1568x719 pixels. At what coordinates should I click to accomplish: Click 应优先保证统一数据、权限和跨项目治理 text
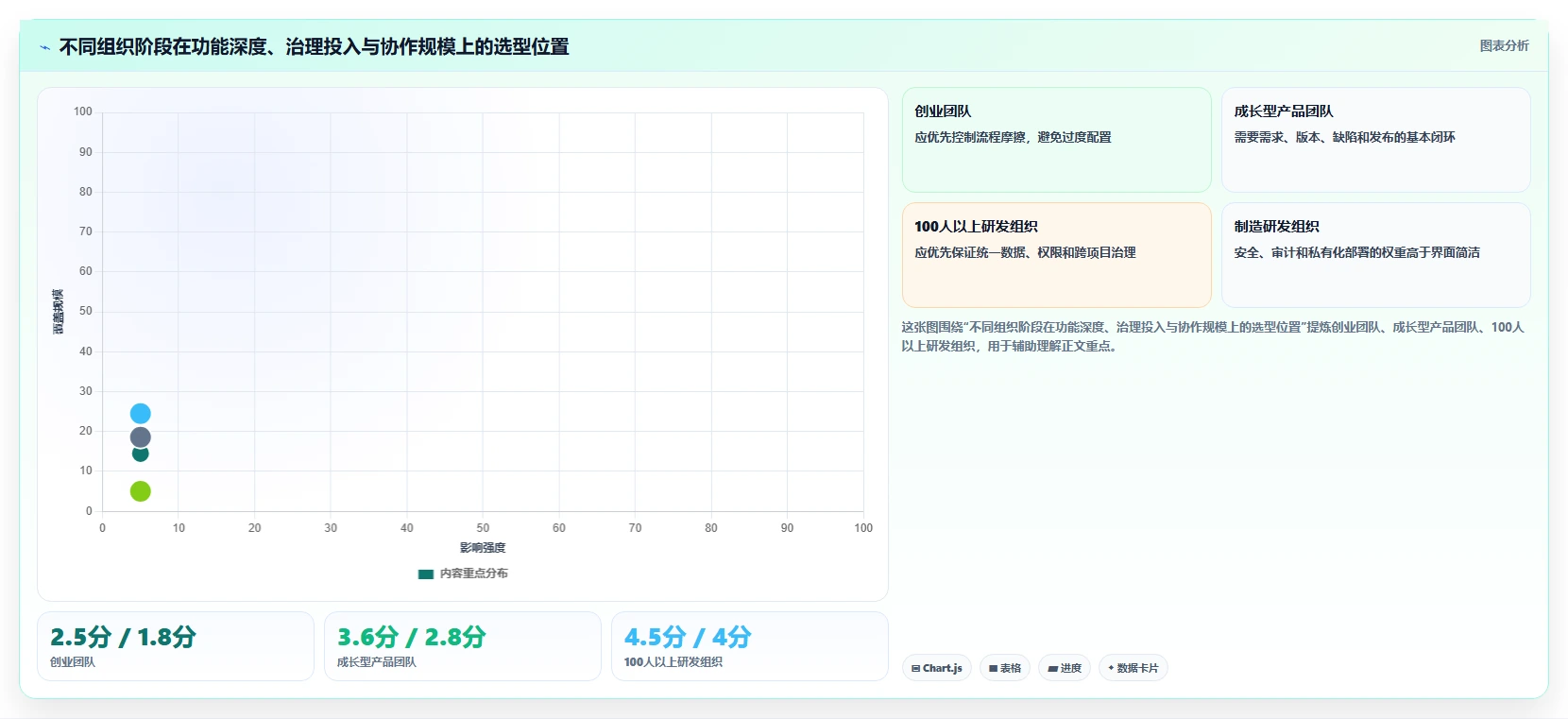(x=1025, y=252)
